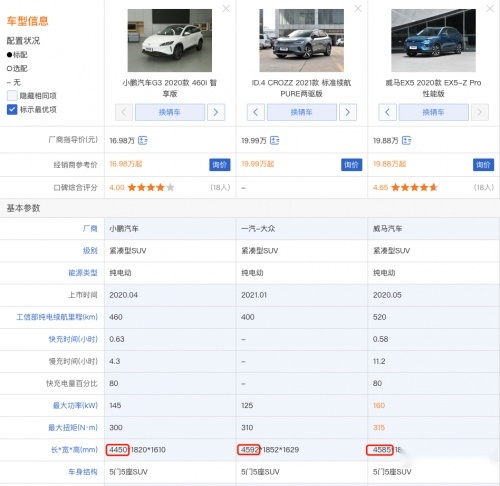Click the 19.88万起 dealer price
This screenshot has height=486, width=500.
(390, 164)
